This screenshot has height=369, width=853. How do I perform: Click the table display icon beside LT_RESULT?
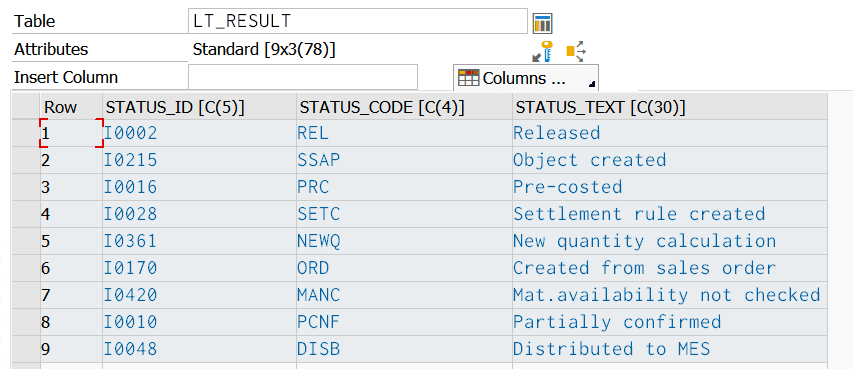(x=543, y=23)
